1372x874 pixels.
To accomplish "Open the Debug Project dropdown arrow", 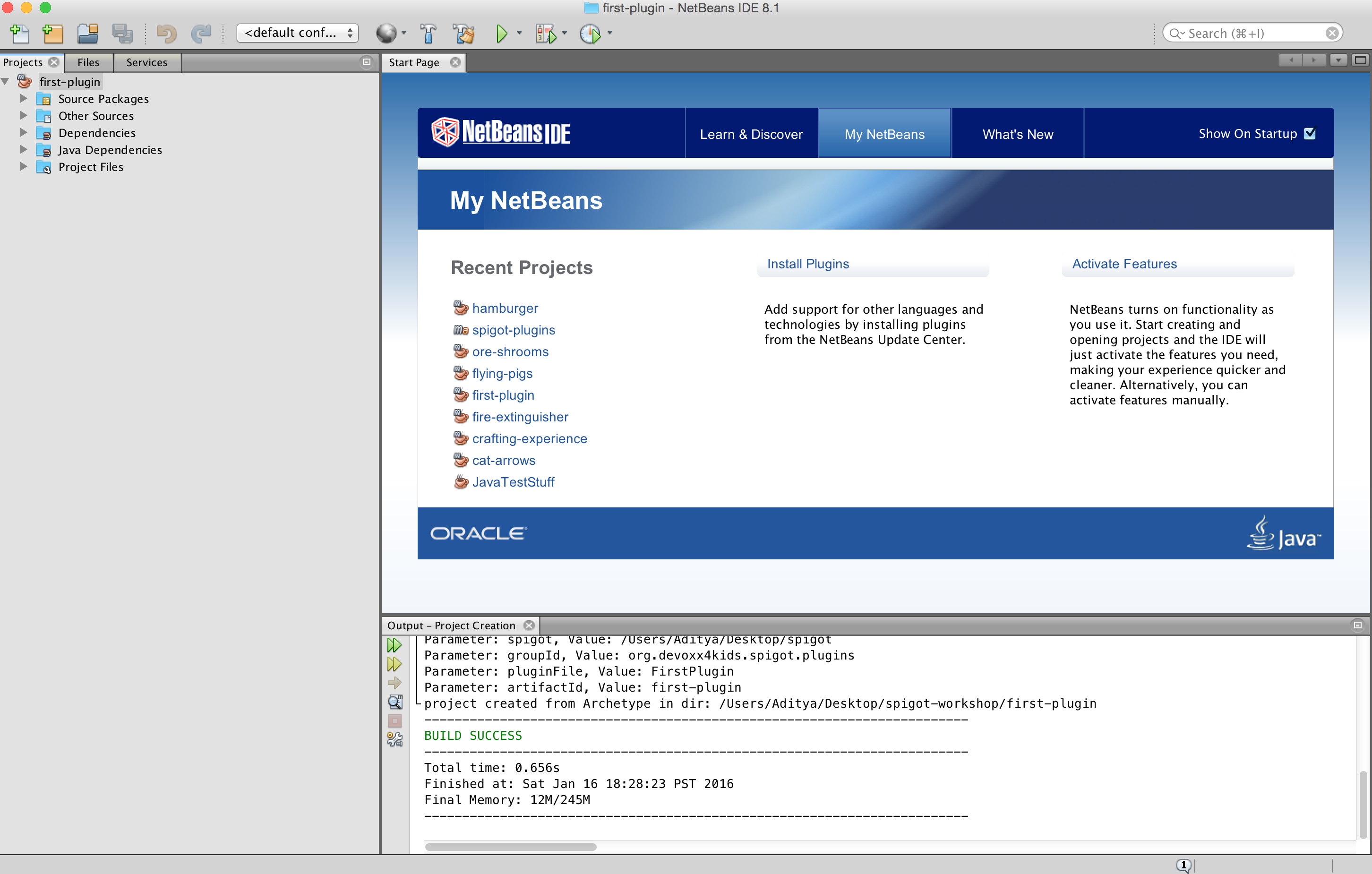I will (565, 33).
